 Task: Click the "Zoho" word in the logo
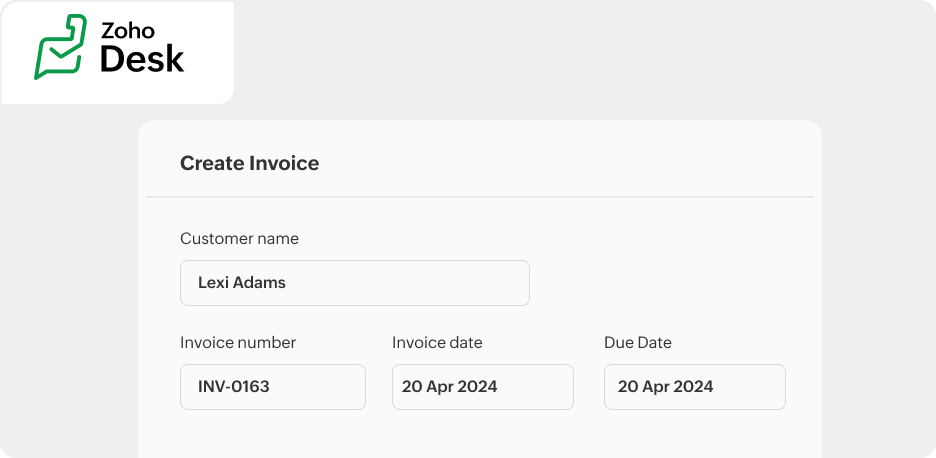point(126,30)
